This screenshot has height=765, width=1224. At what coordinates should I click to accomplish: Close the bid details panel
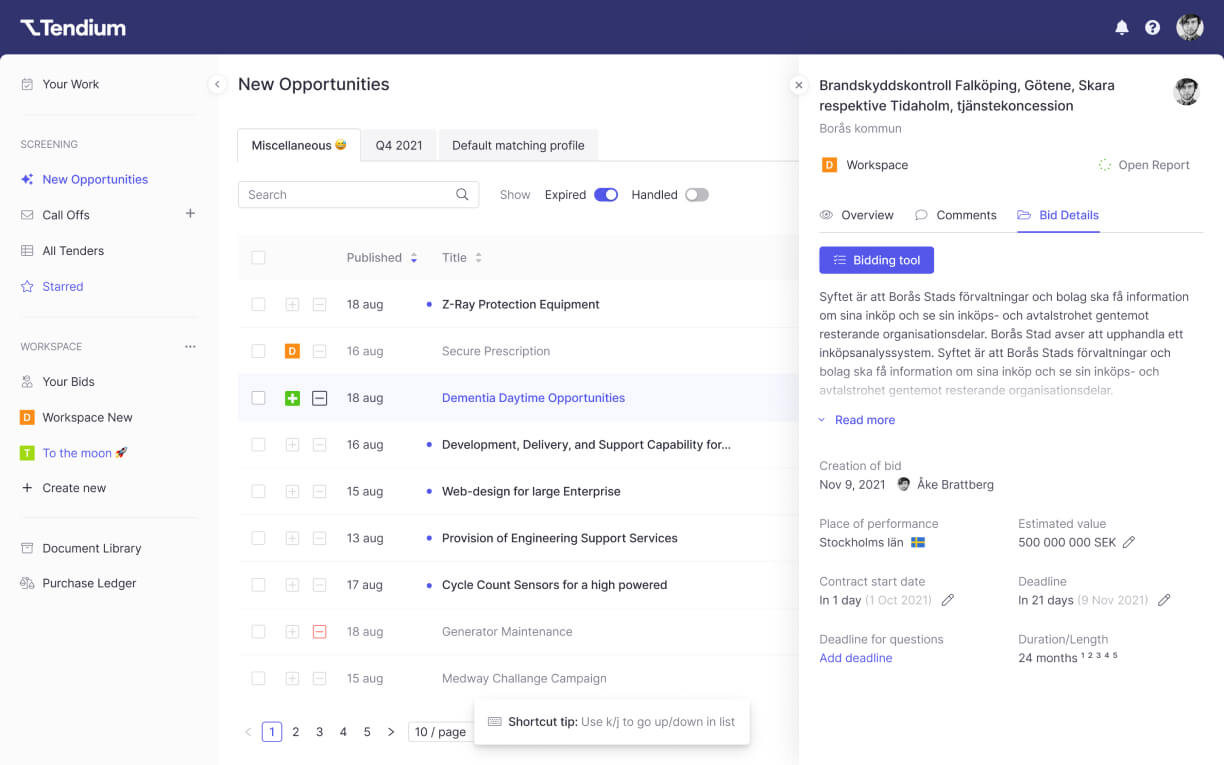point(798,85)
